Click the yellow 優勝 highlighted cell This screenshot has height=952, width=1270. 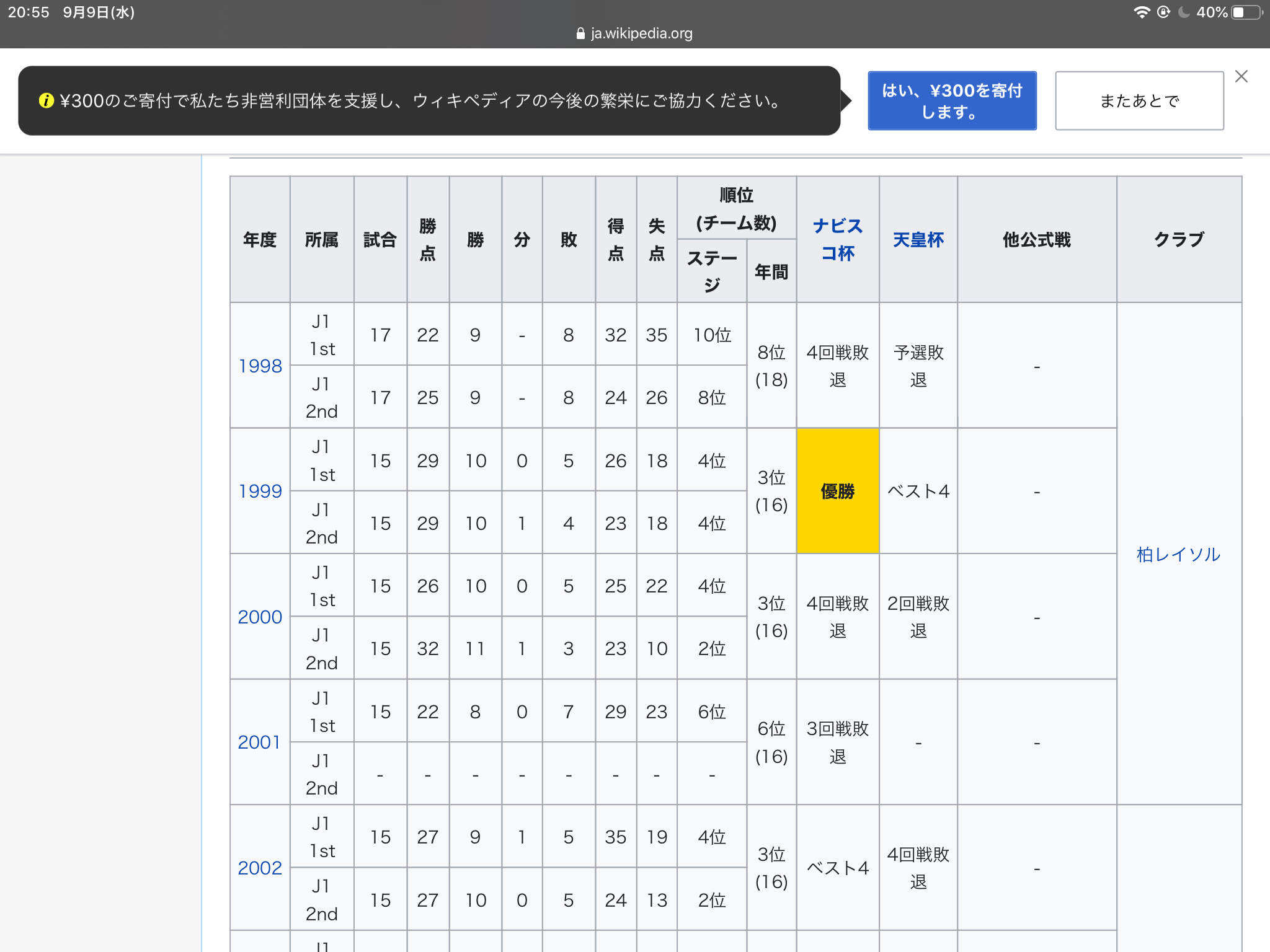coord(837,491)
